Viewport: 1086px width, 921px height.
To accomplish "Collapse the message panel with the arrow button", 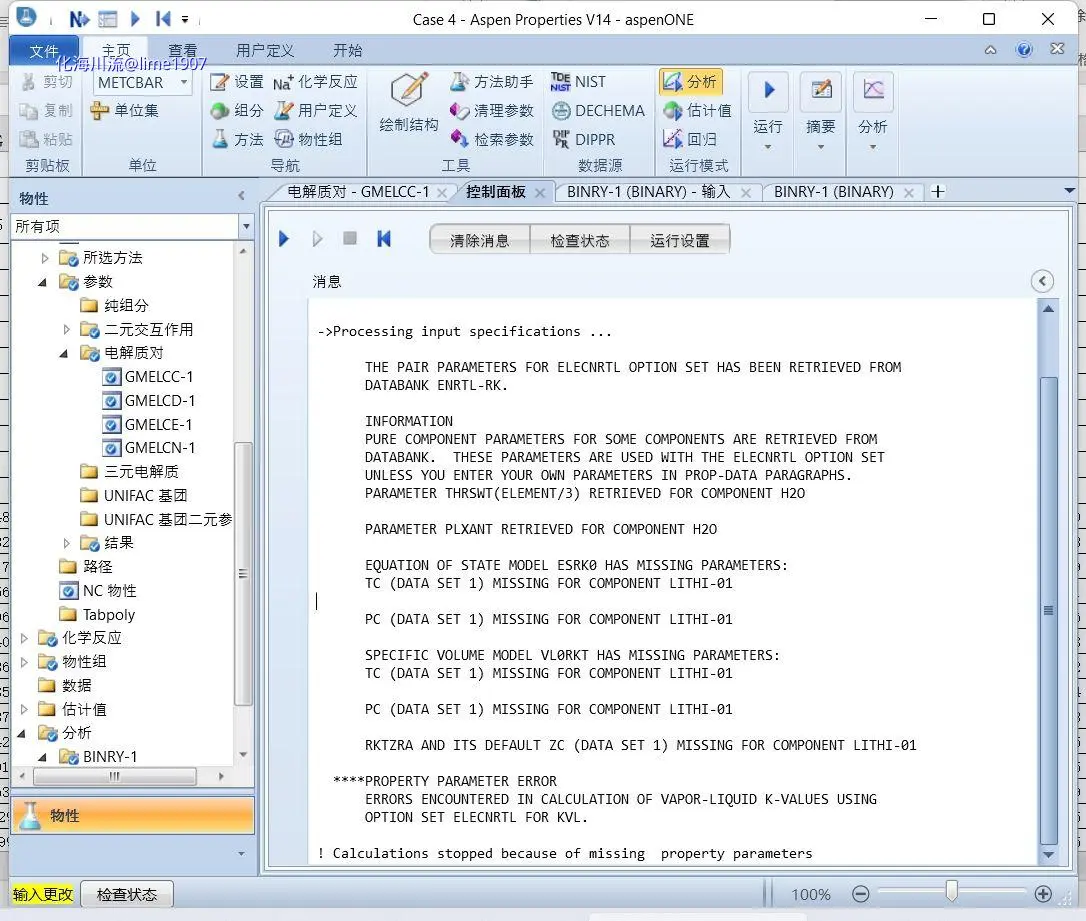I will pyautogui.click(x=1042, y=281).
